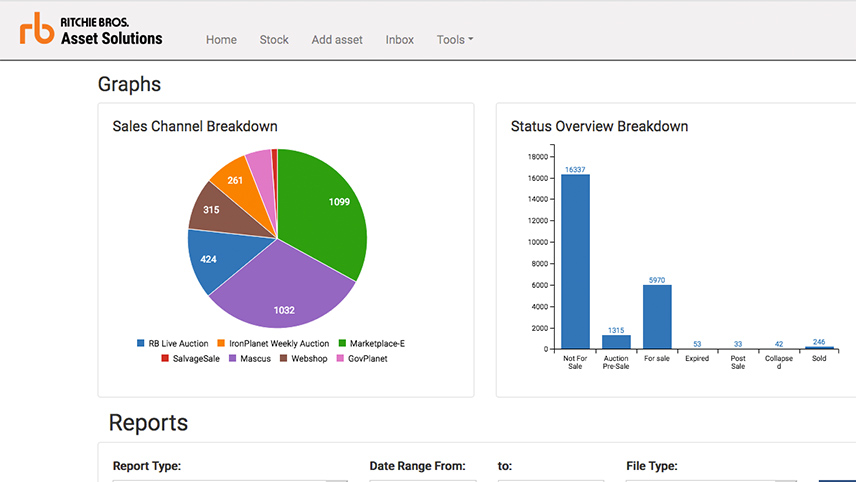Open the Home nav item
Image resolution: width=856 pixels, height=482 pixels.
[x=221, y=40]
